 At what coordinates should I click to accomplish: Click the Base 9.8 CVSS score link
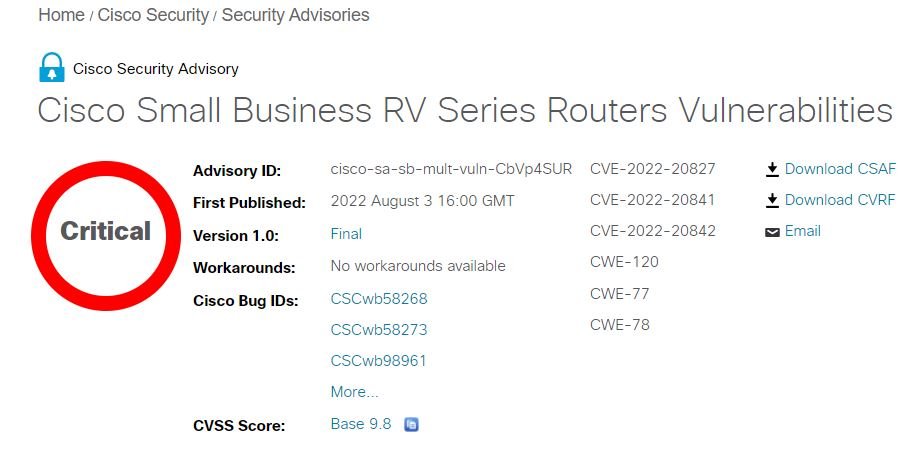(x=361, y=424)
